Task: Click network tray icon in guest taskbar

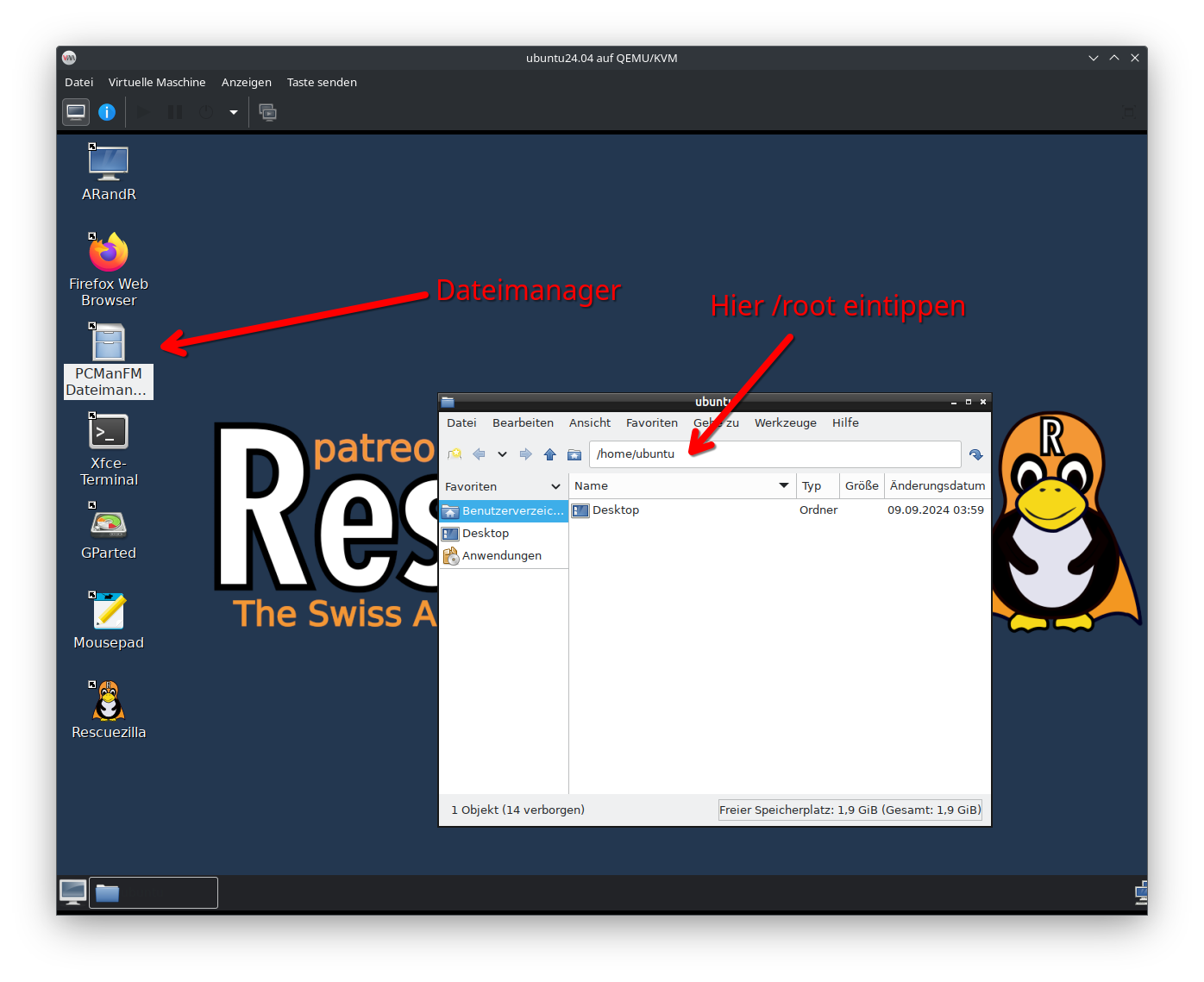Action: click(1141, 892)
